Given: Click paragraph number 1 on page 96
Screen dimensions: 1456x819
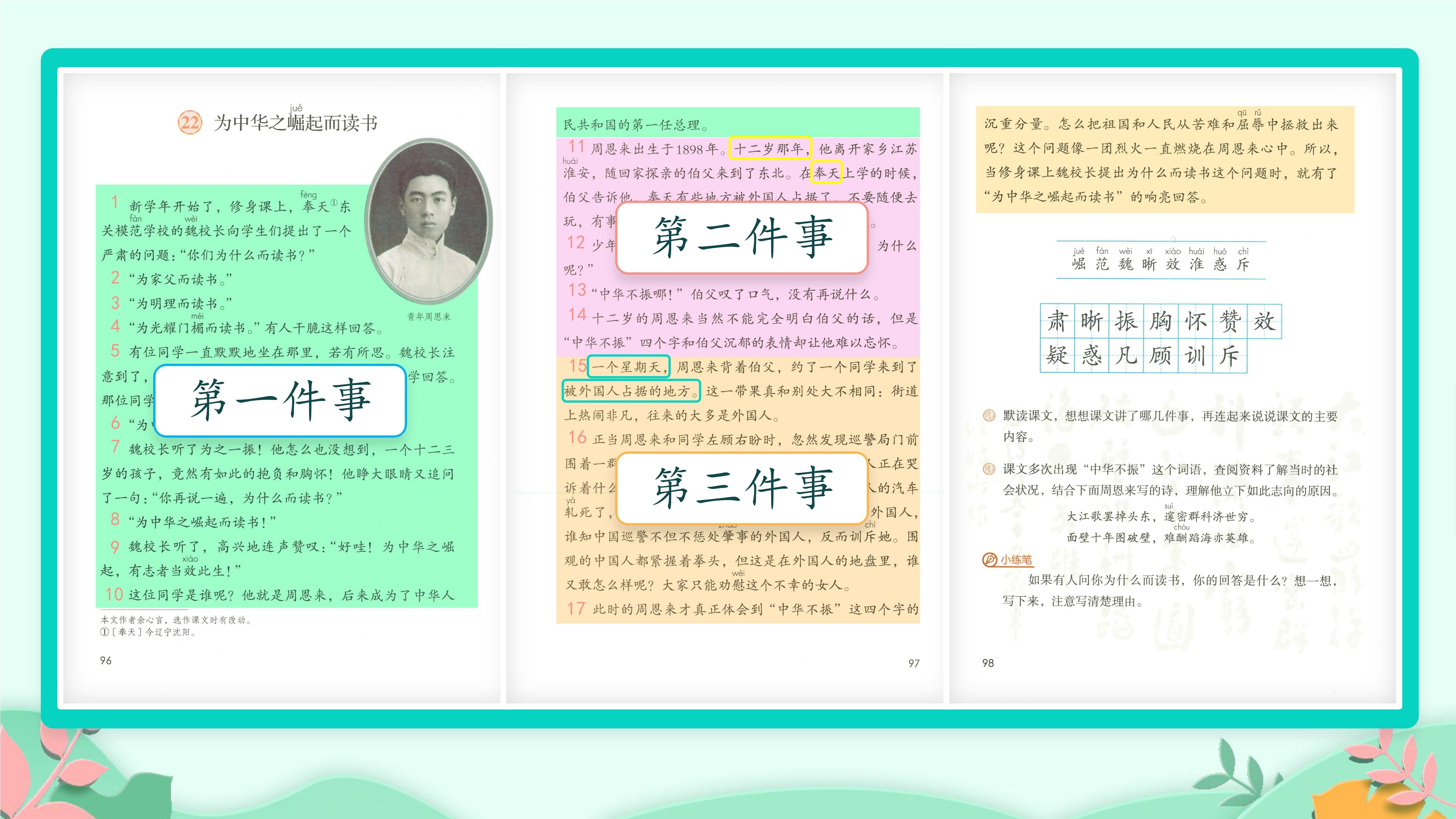Looking at the screenshot, I should (115, 202).
